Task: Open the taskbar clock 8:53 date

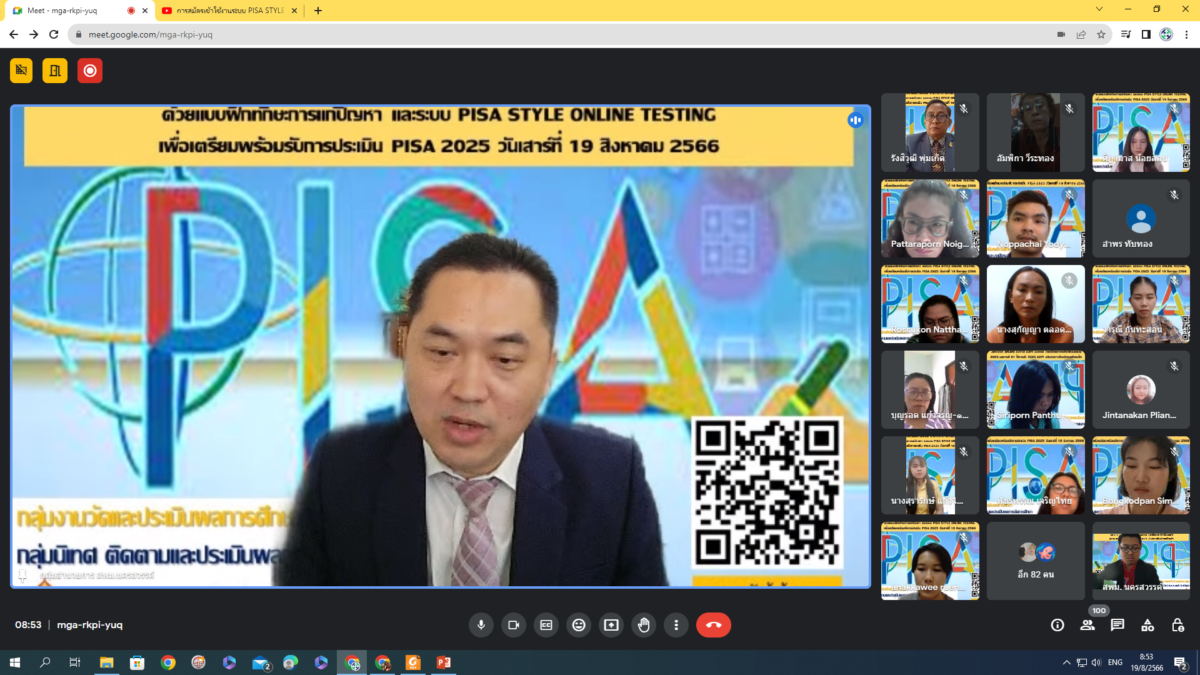Action: click(x=1146, y=662)
